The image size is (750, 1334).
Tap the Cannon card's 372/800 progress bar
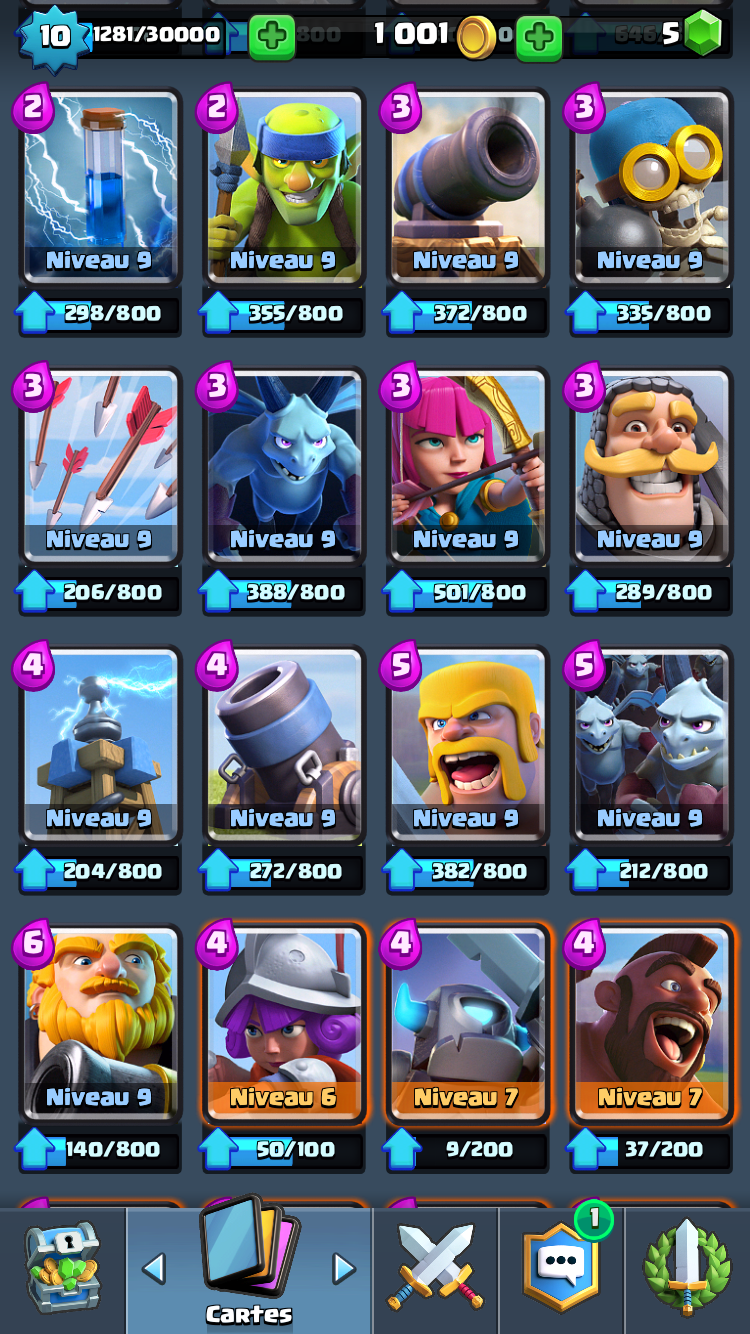[467, 313]
